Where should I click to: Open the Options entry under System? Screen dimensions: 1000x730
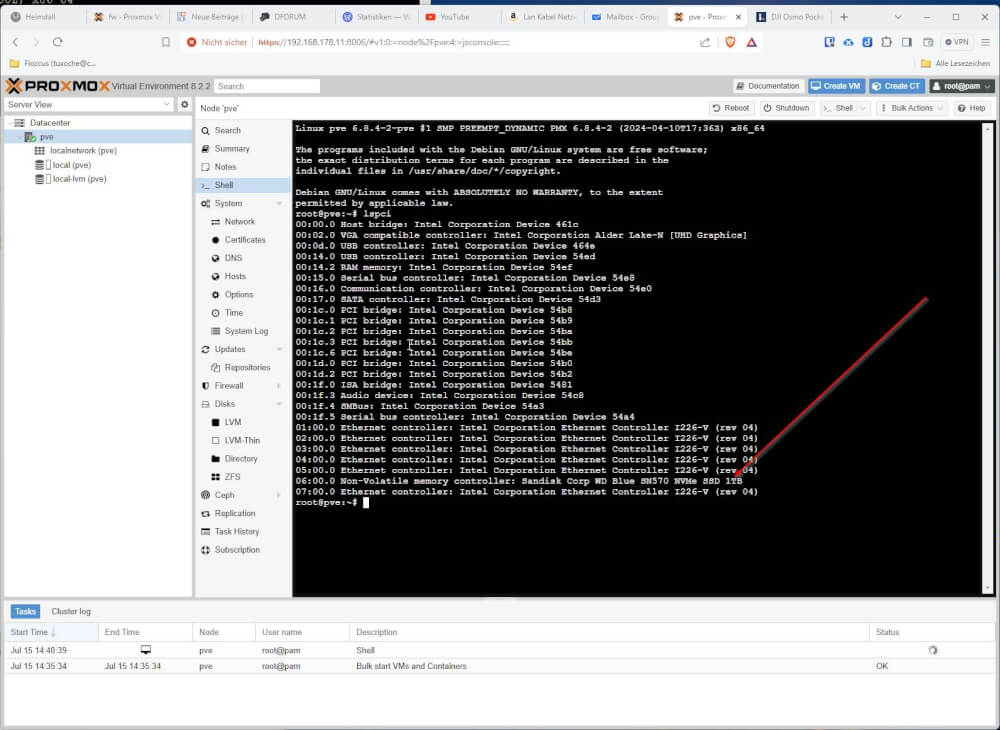tap(239, 295)
